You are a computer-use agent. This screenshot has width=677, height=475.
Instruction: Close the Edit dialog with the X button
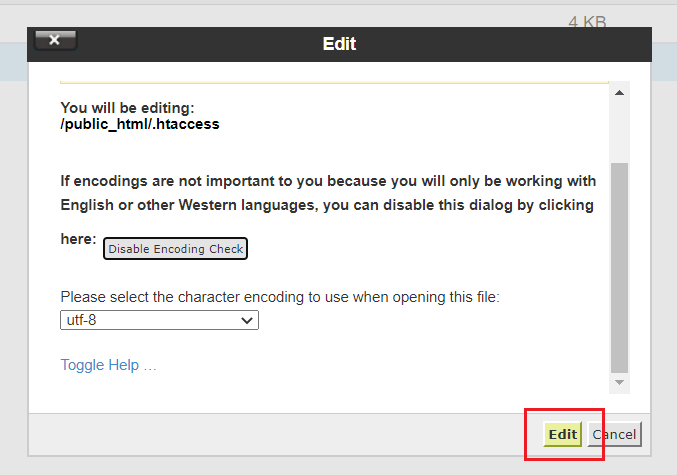(x=55, y=40)
